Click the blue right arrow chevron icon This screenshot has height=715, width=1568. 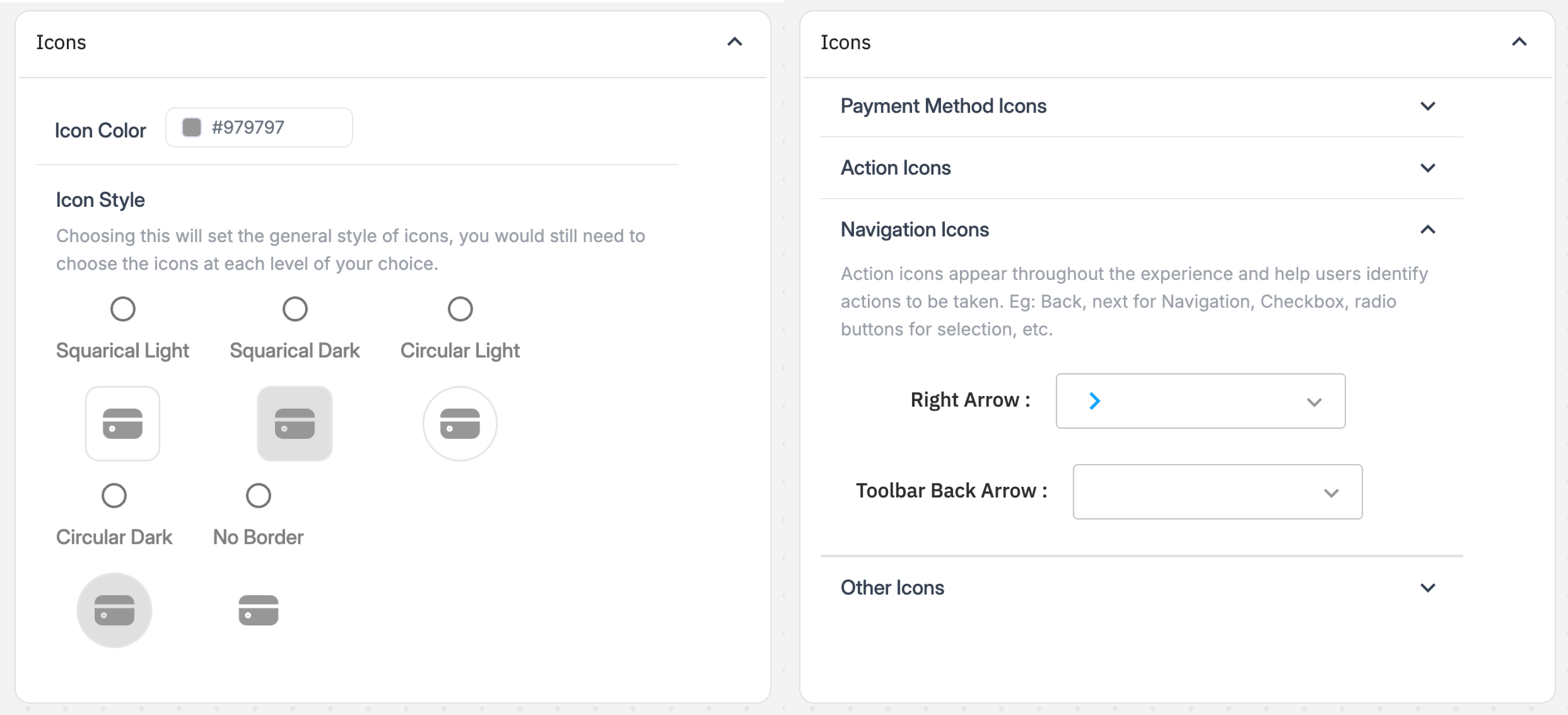coord(1095,401)
